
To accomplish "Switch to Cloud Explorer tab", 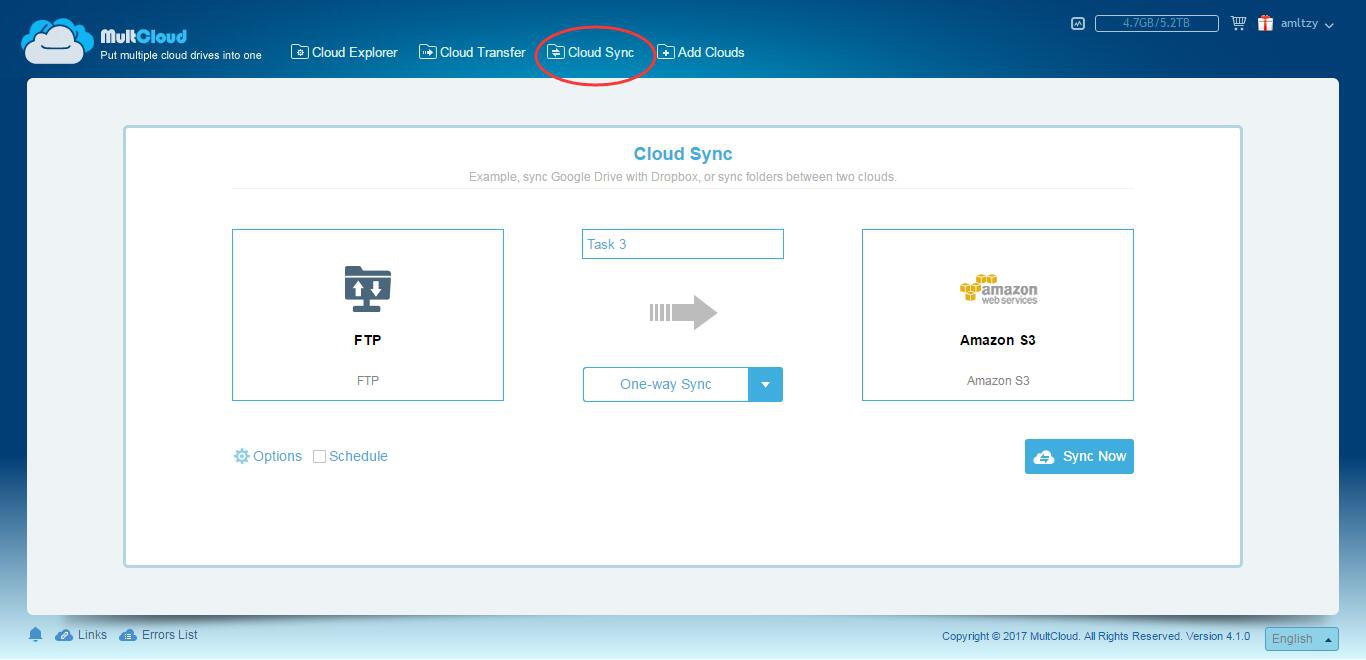I will (344, 52).
